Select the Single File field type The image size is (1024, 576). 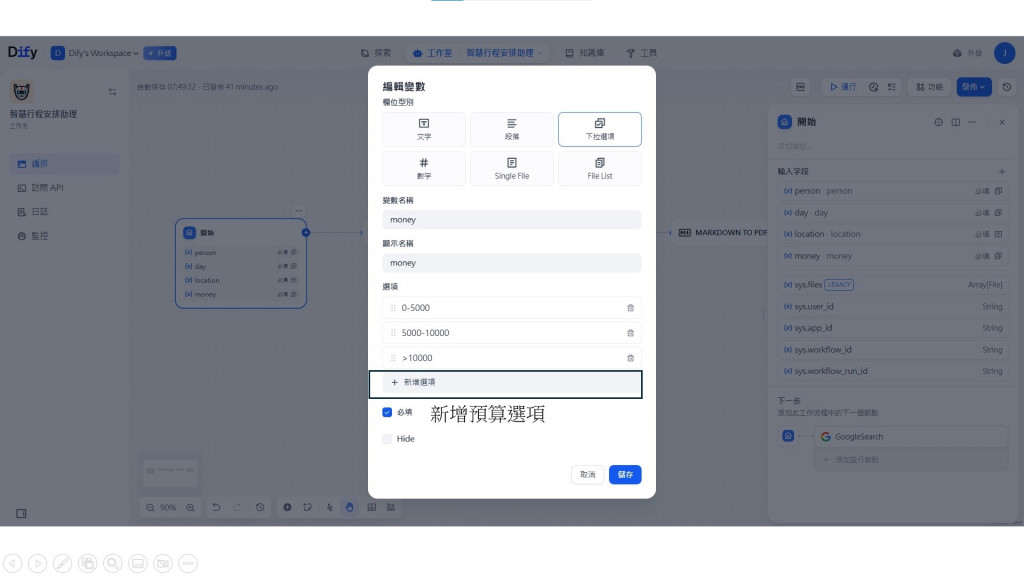click(511, 168)
